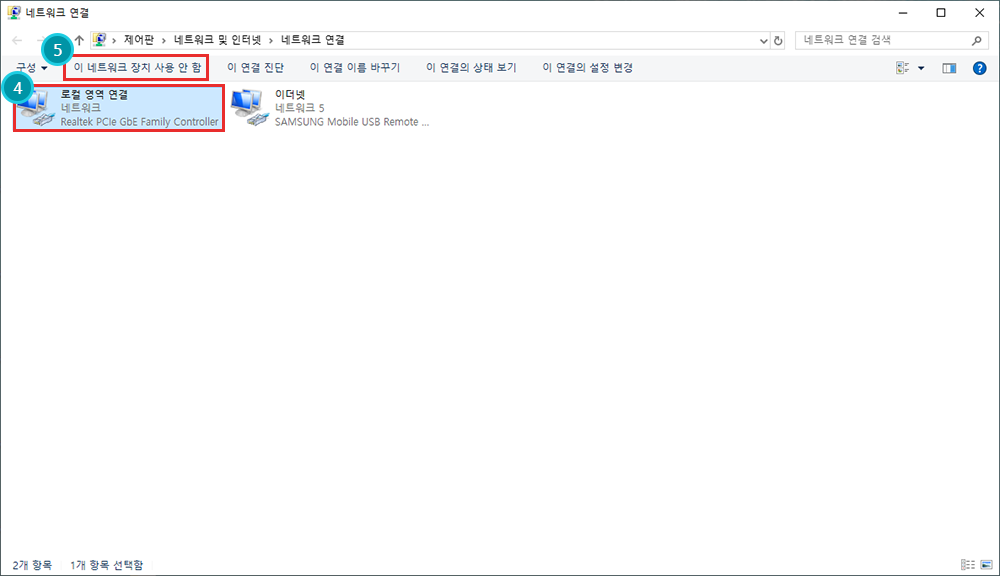This screenshot has height=576, width=1000.
Task: Toggle the preview pane
Action: click(x=949, y=68)
